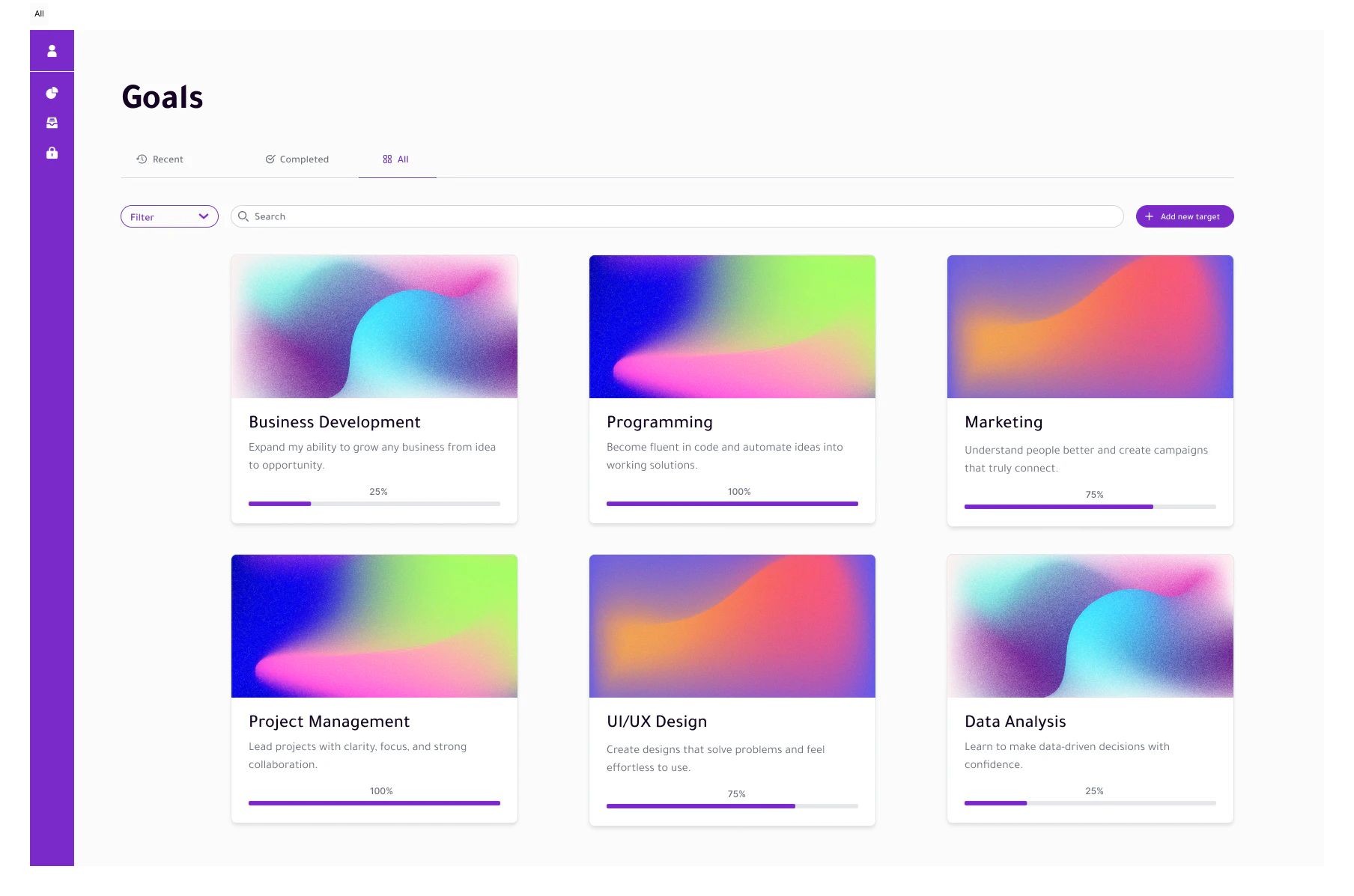Click the checkmark icon beside Completed
This screenshot has width=1354, height=896.
coord(270,159)
